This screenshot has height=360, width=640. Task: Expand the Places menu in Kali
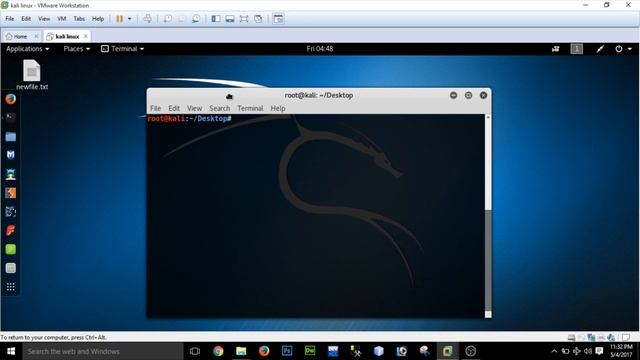point(76,49)
